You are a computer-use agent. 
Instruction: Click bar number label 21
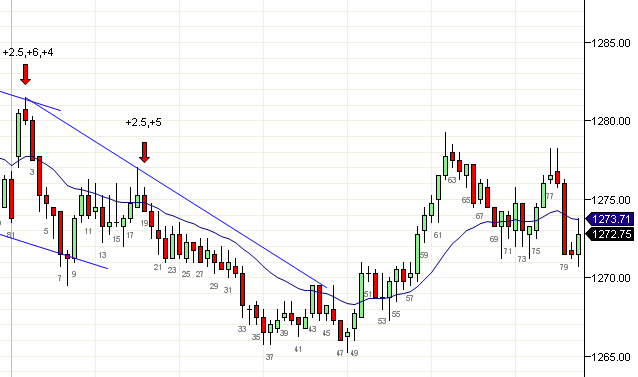(x=158, y=267)
